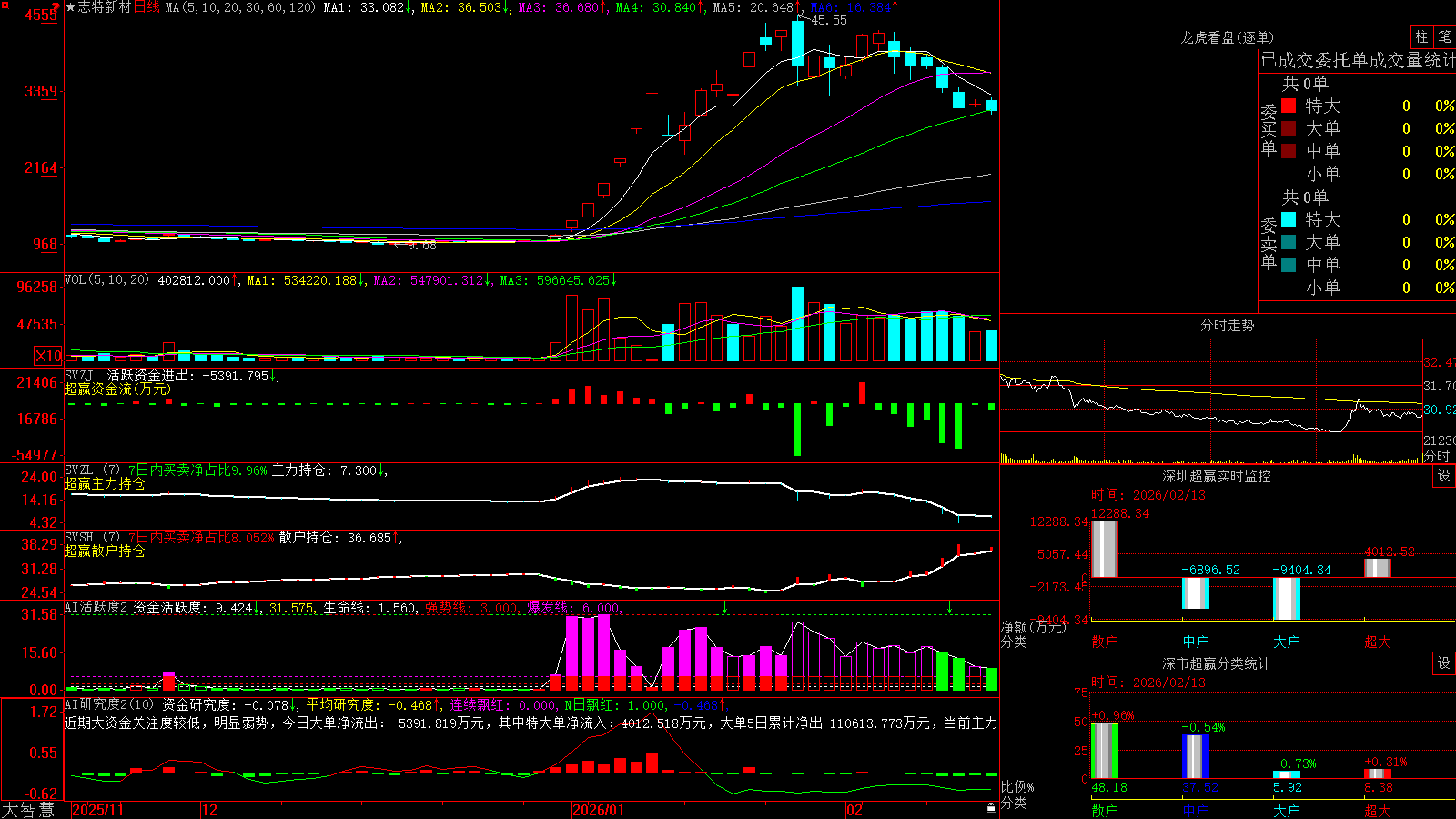This screenshot has width=1456, height=819.
Task: Click the 大智慧 logo at bottom left
Action: 28,810
